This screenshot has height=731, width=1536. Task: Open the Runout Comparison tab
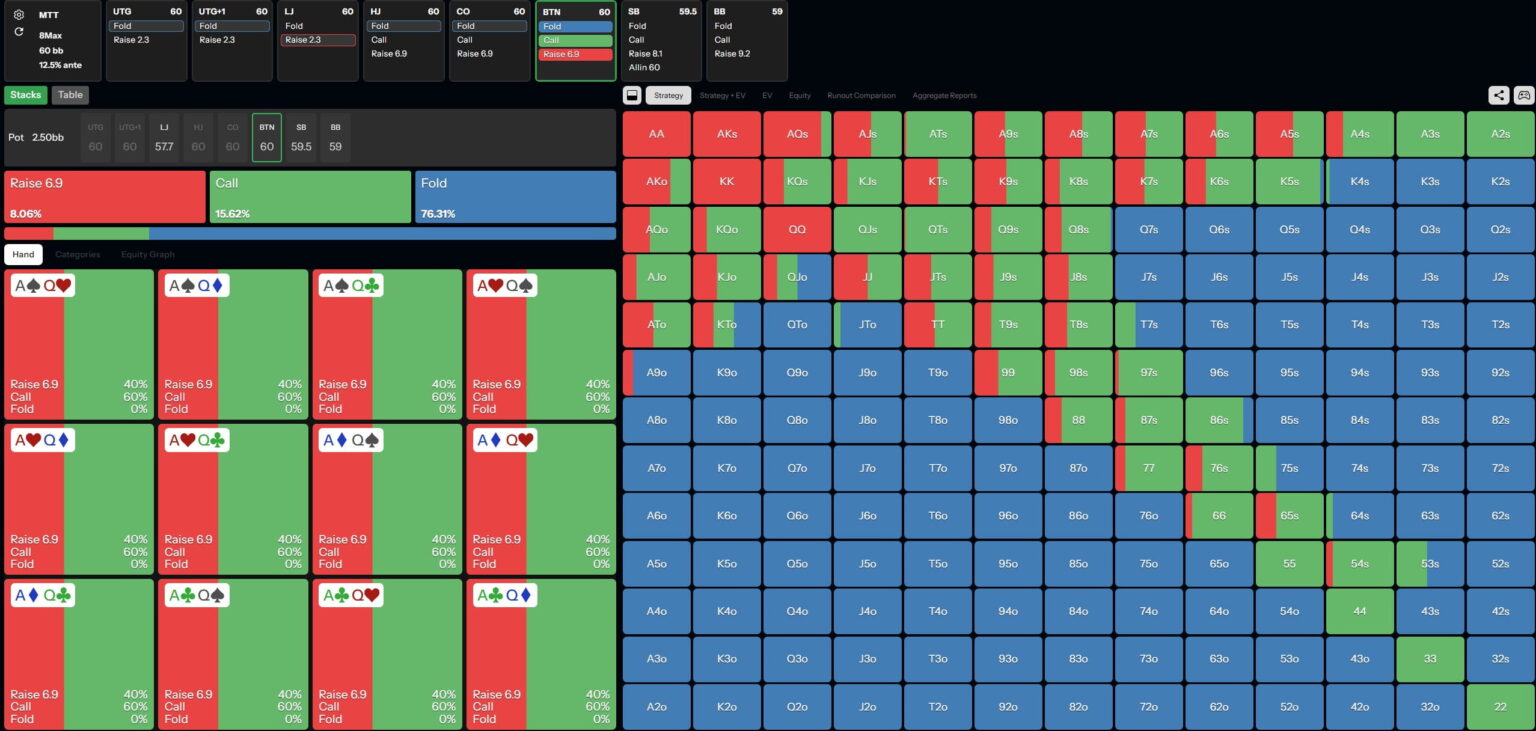[861, 95]
